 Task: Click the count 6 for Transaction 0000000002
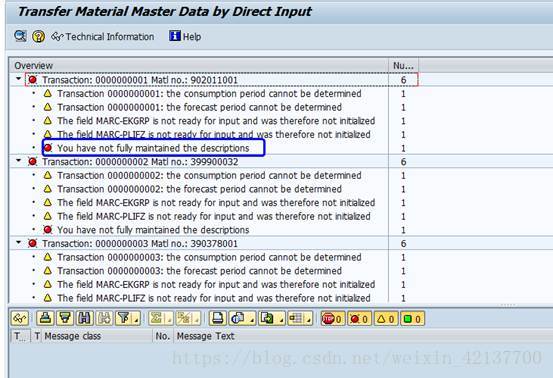(403, 162)
